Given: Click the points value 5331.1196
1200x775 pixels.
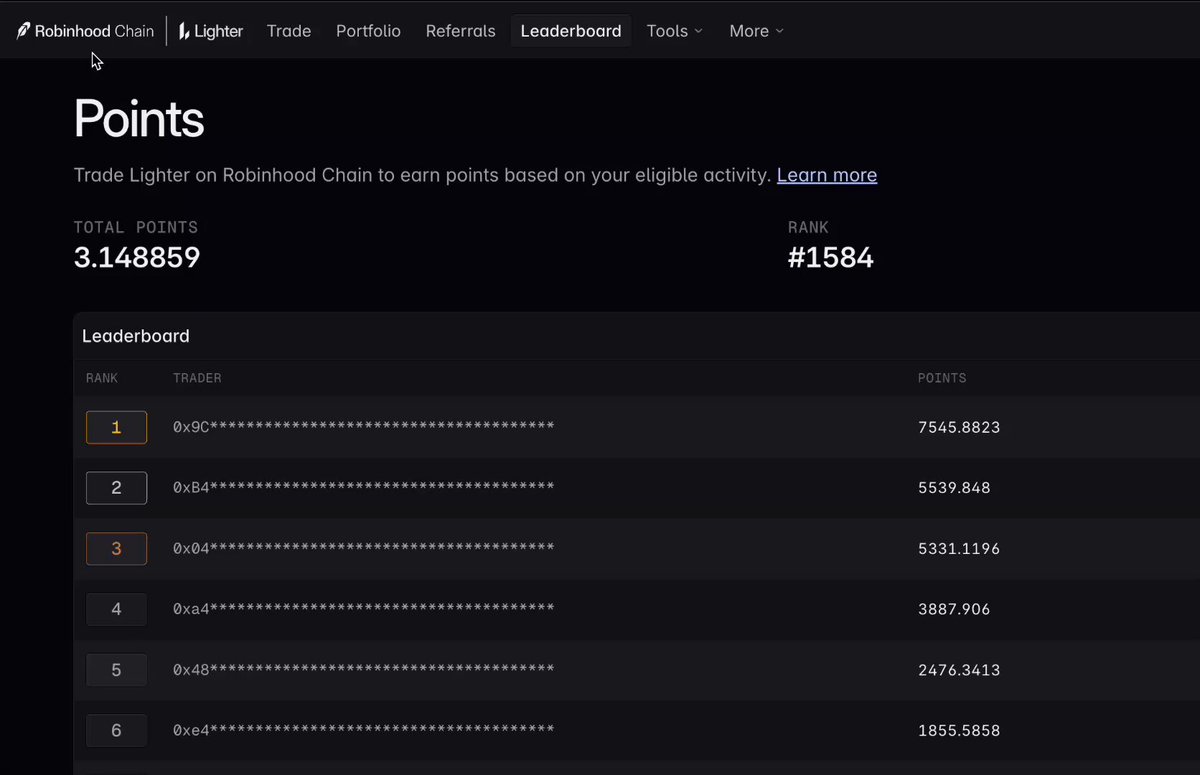Looking at the screenshot, I should 959,549.
